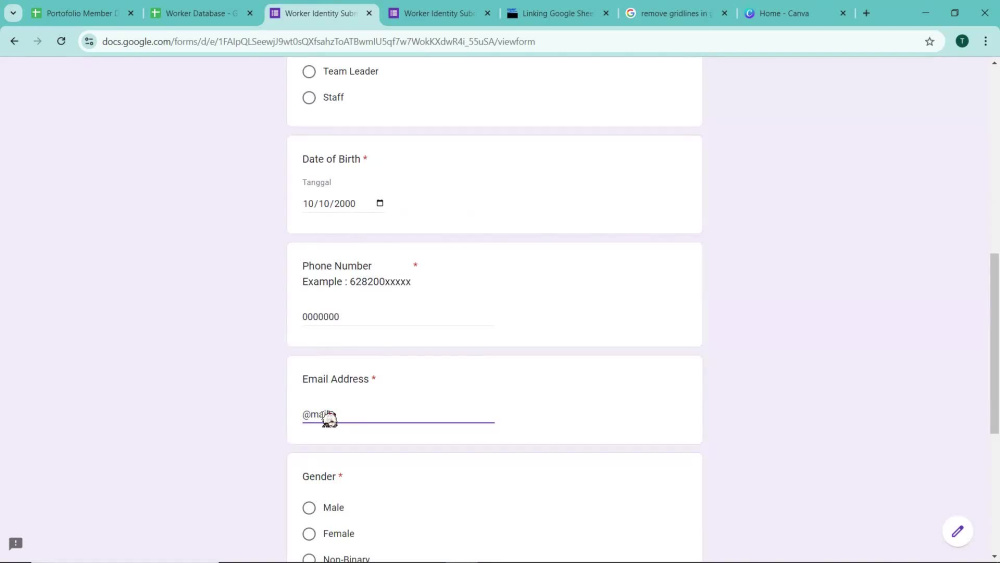This screenshot has width=1000, height=563.
Task: Choose Female for Gender
Action: [309, 534]
